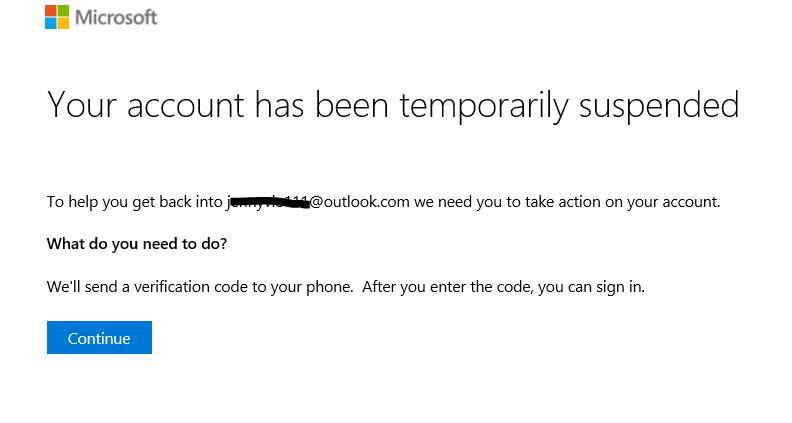This screenshot has height=423, width=792.
Task: Click the word 'suspended' in the title
Action: click(659, 105)
